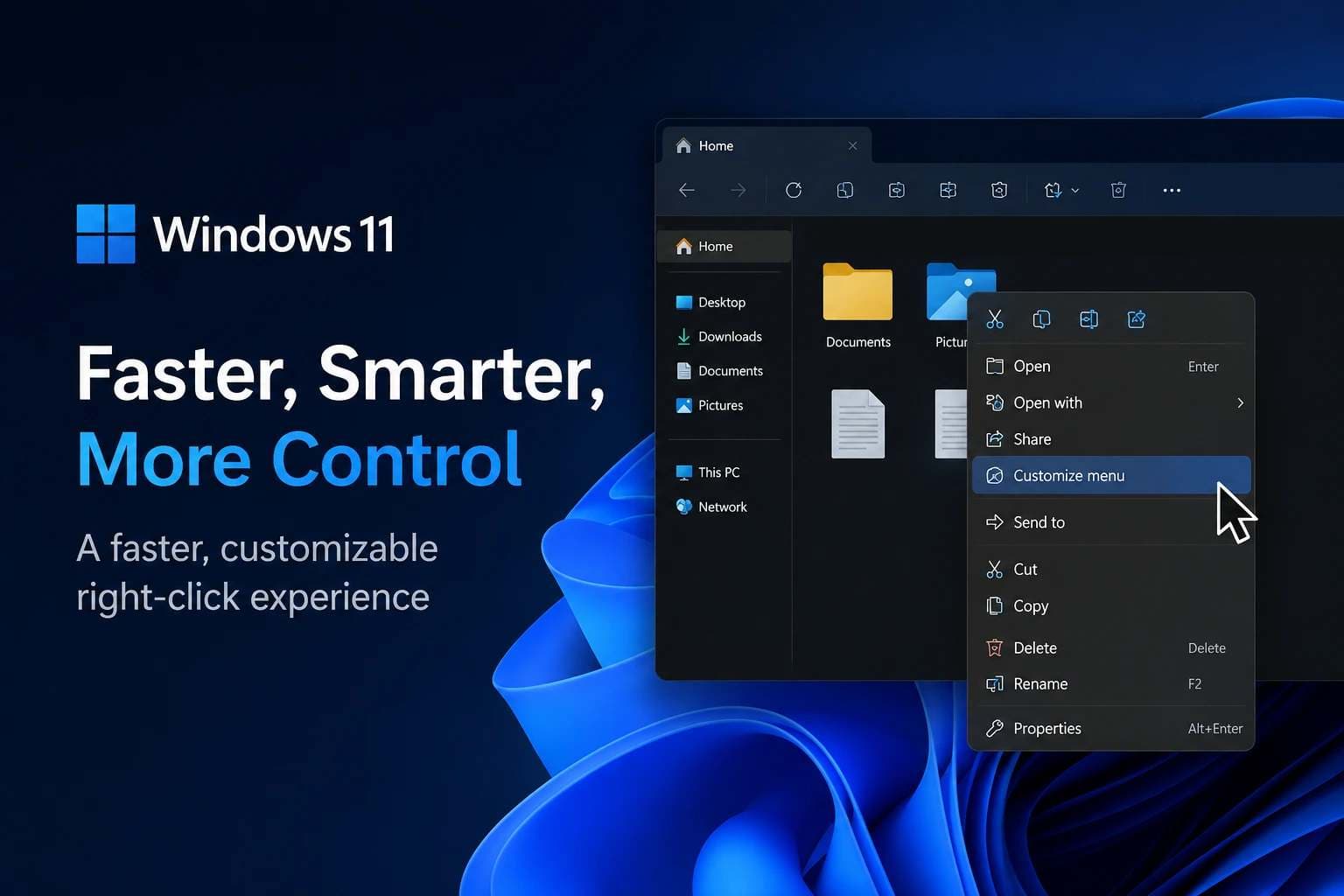
Task: Click share icon in context menu's top icon row
Action: (x=1136, y=319)
